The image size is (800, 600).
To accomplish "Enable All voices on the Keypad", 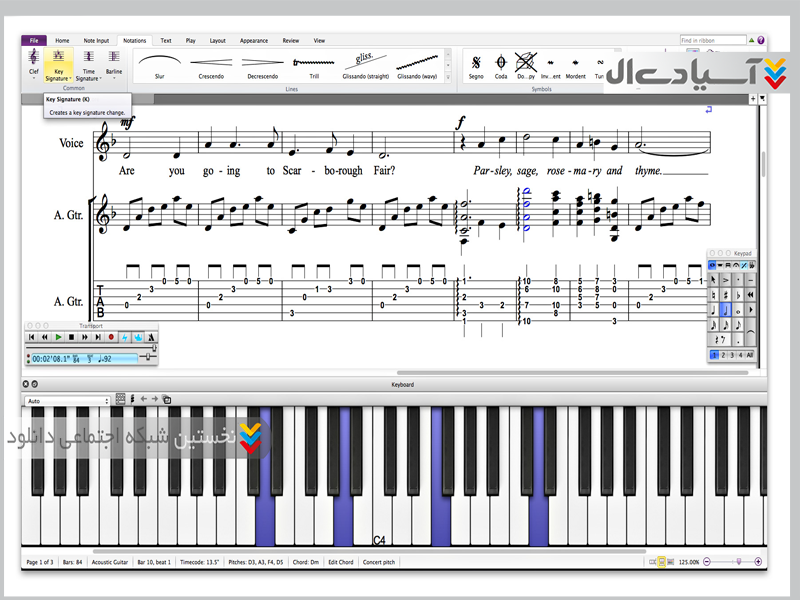I will 750,355.
